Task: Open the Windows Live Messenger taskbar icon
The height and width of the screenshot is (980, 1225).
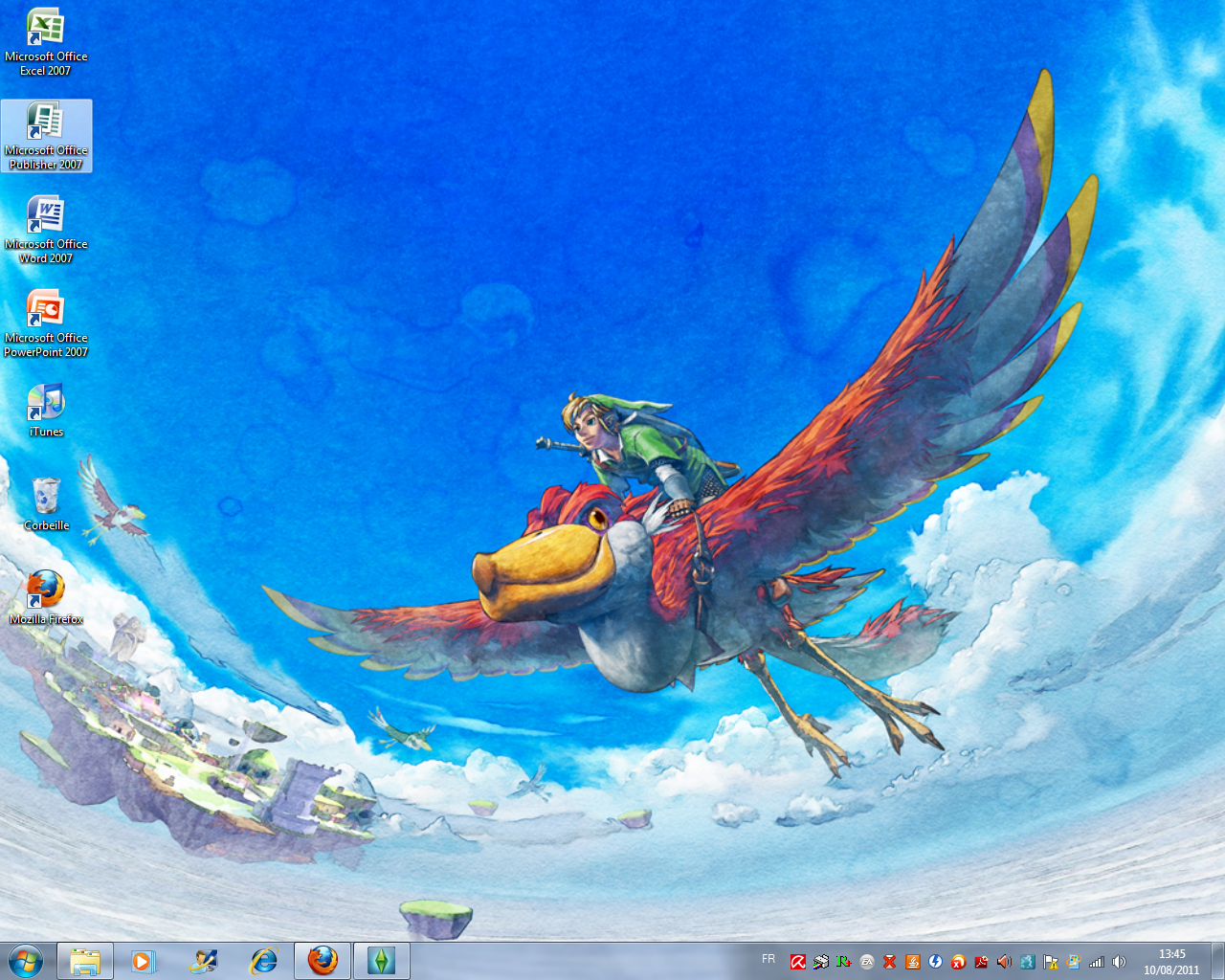Action: click(x=203, y=961)
